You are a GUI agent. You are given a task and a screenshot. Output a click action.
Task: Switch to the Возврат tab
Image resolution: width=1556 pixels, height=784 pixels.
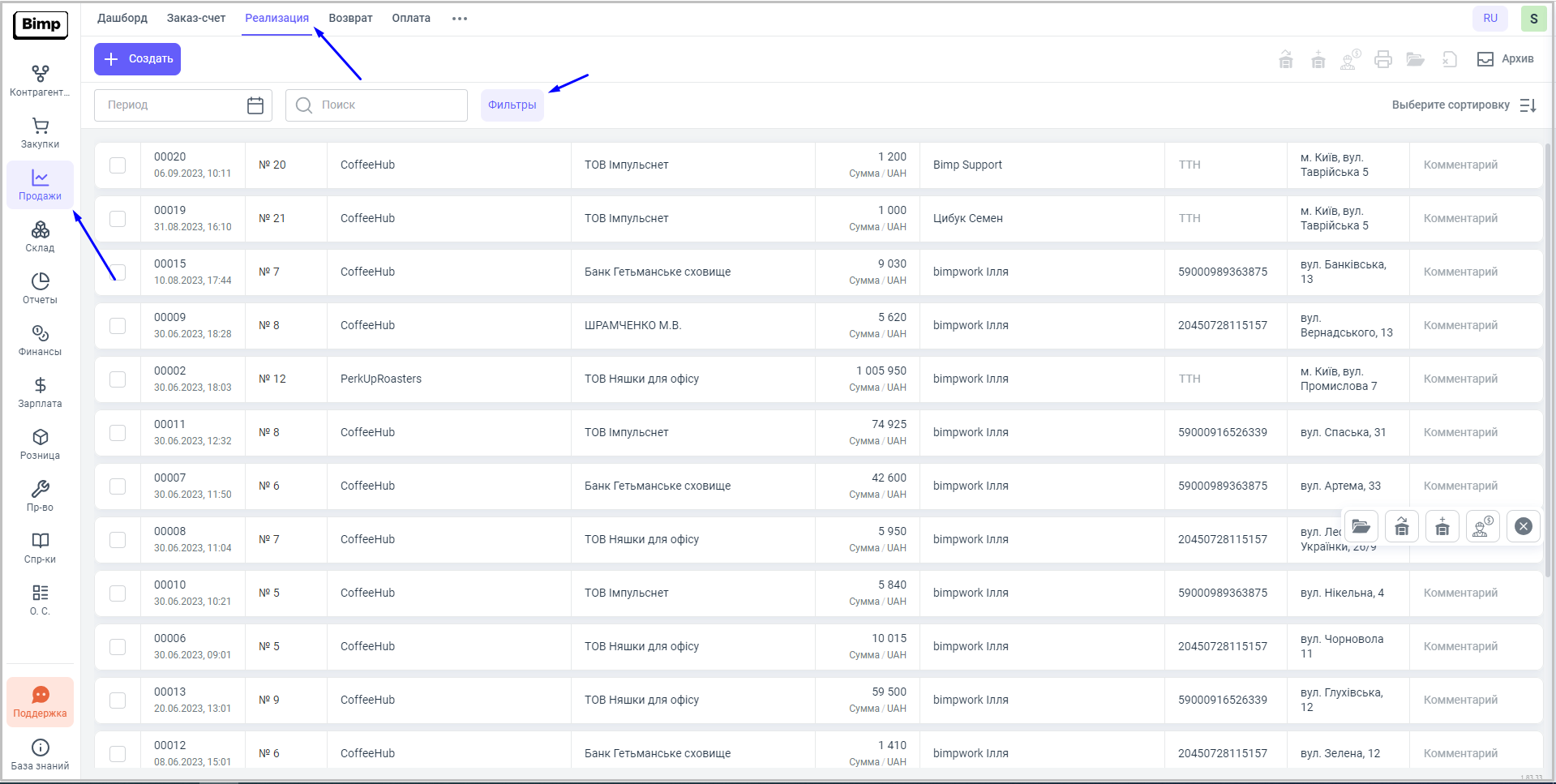click(x=350, y=19)
